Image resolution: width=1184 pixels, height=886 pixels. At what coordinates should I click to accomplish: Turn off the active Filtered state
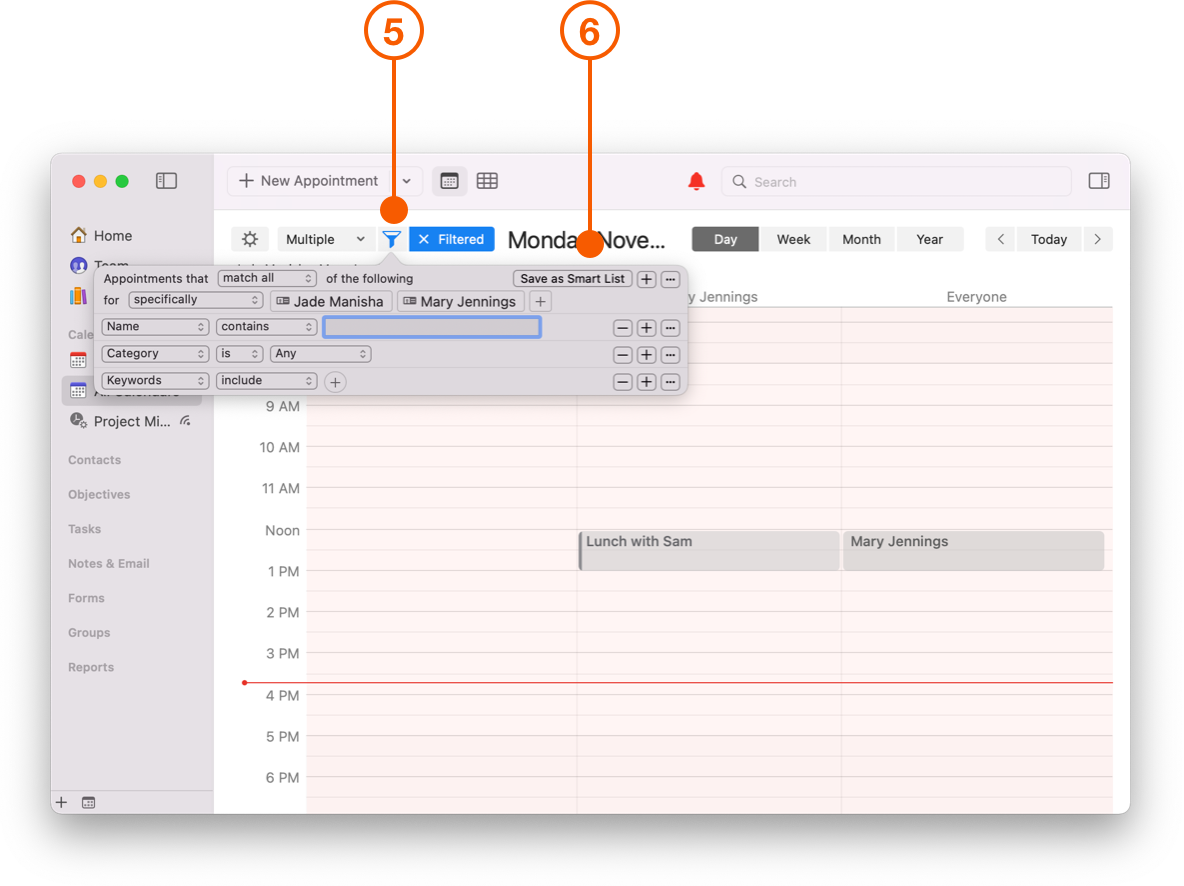[451, 239]
